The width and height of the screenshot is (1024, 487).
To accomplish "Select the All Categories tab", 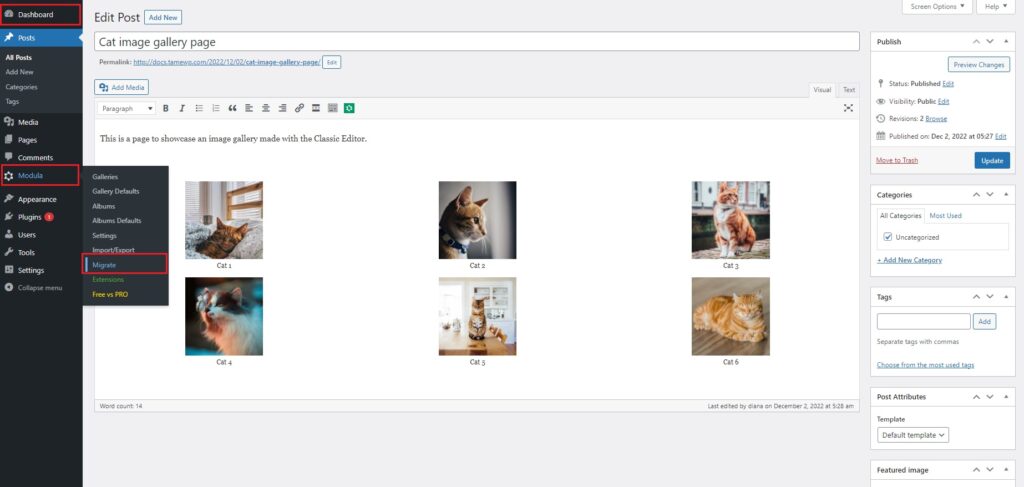I will (x=901, y=215).
